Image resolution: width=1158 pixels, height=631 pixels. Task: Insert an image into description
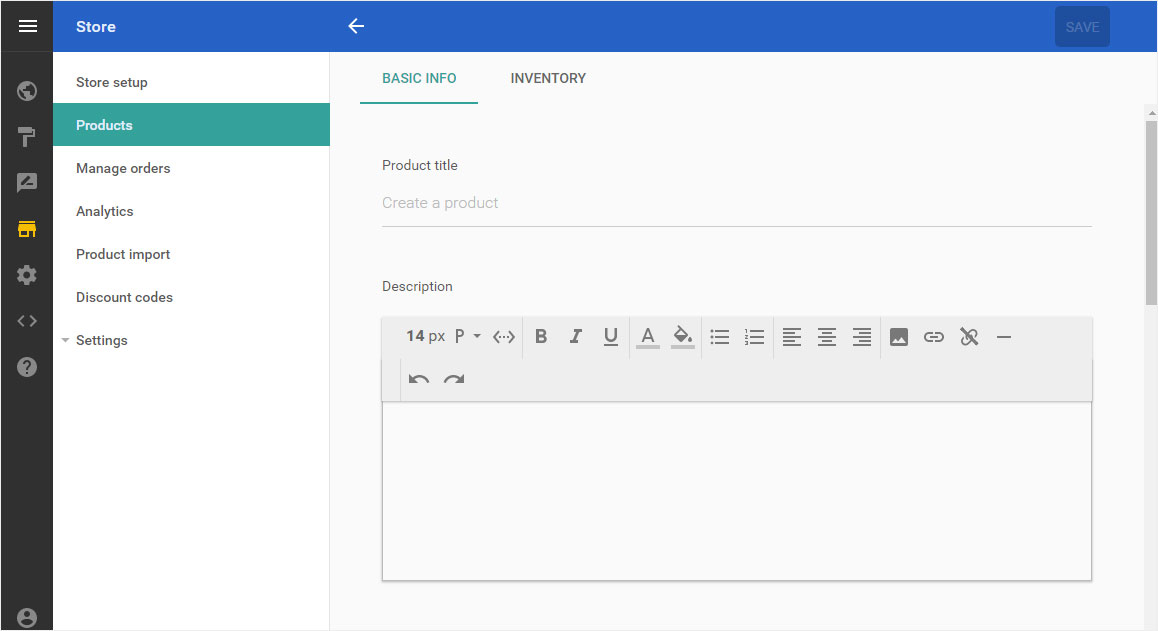point(899,337)
